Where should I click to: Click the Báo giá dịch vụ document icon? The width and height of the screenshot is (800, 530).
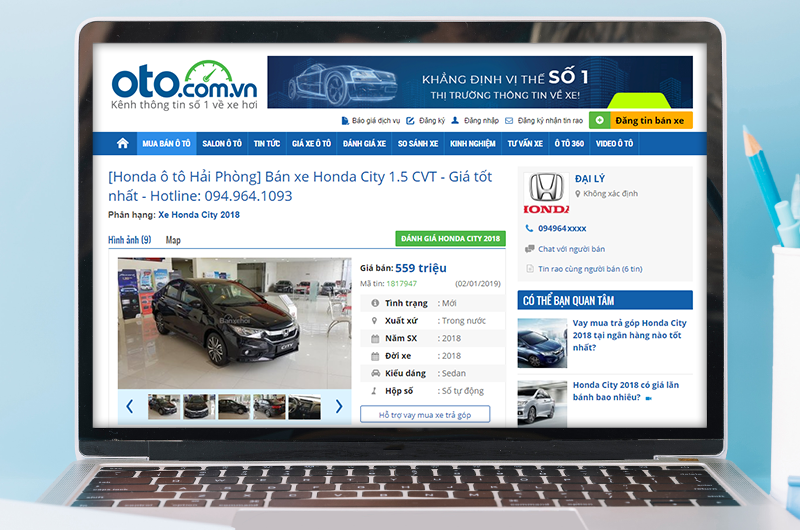345,121
